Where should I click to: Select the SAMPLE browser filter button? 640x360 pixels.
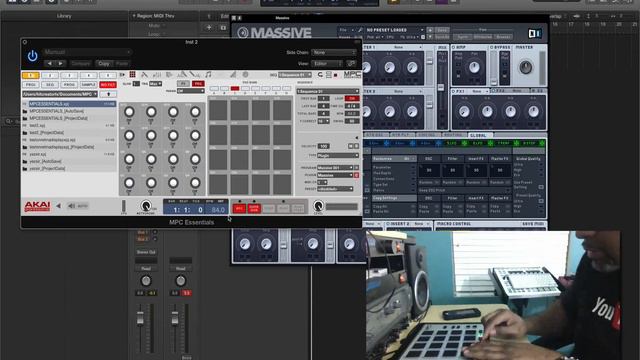click(89, 84)
